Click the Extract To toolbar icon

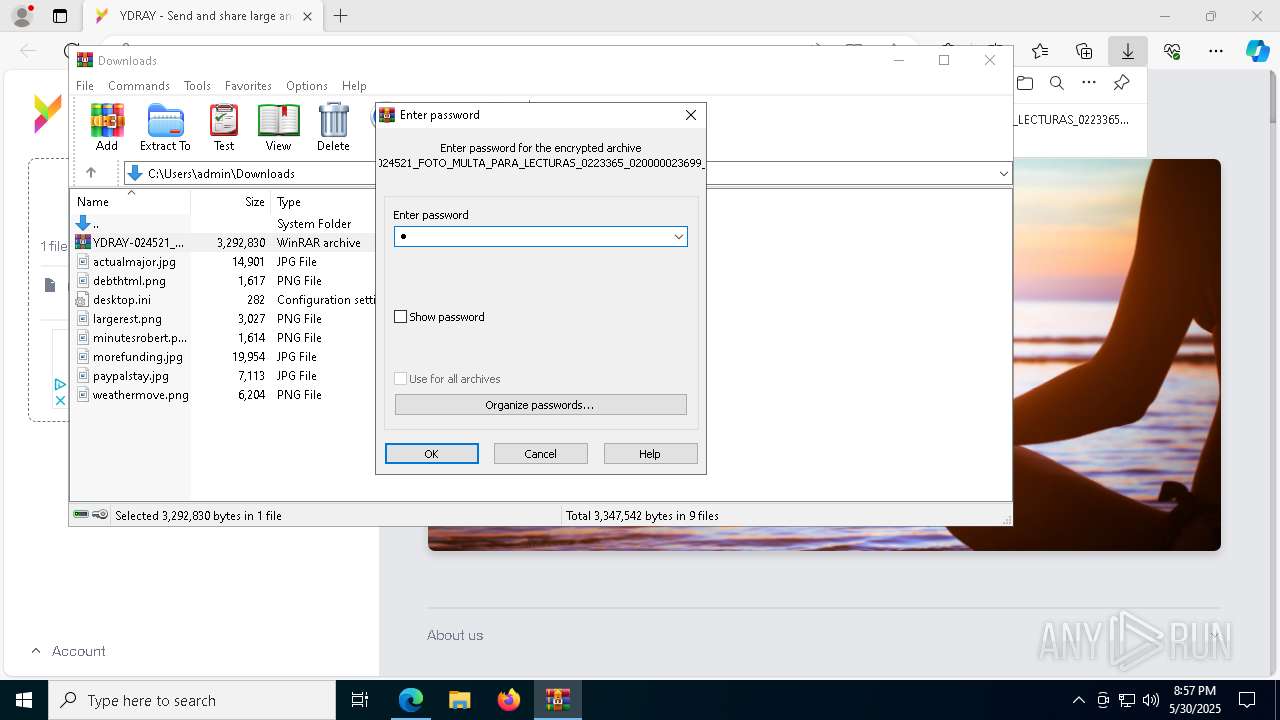(x=165, y=127)
